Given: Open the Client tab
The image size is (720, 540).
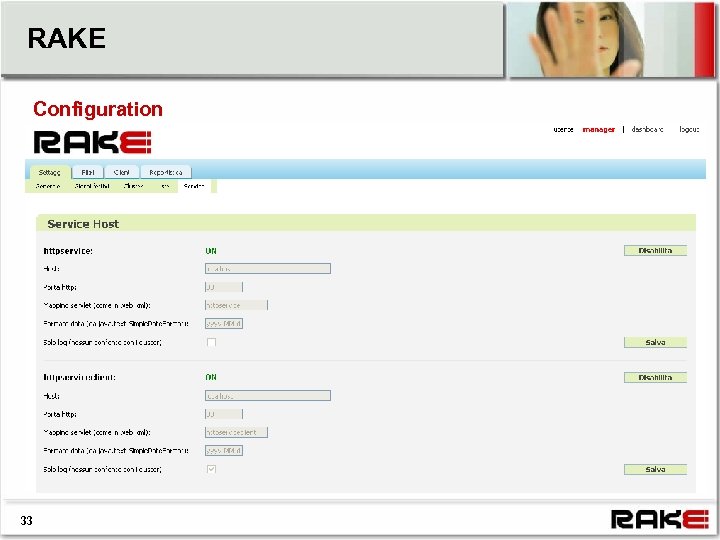Looking at the screenshot, I should click(121, 172).
